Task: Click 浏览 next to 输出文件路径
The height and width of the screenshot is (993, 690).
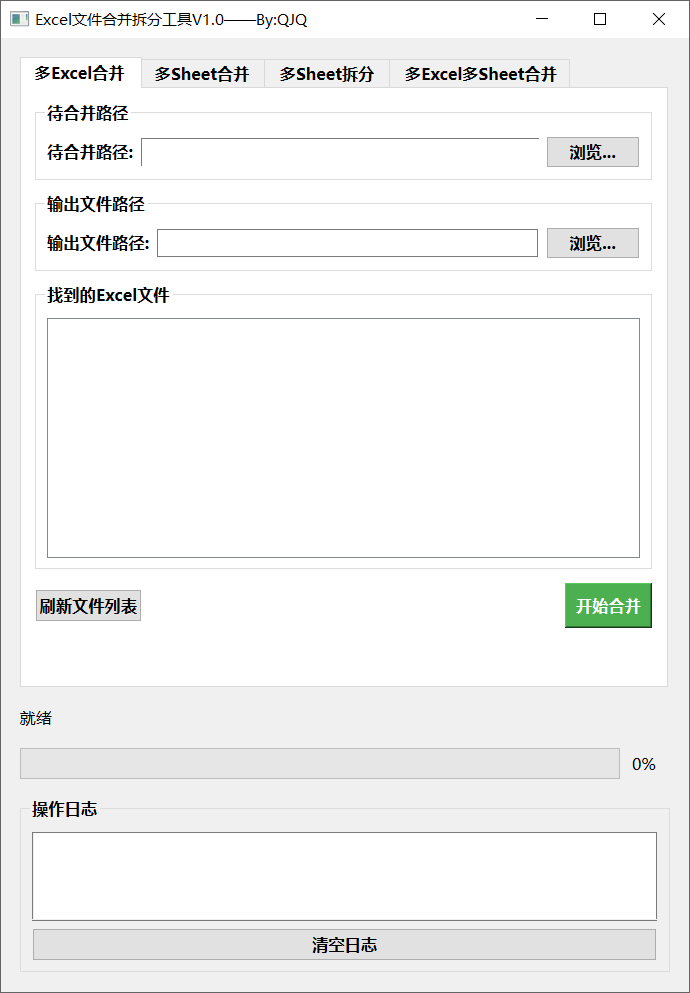Action: coord(592,242)
